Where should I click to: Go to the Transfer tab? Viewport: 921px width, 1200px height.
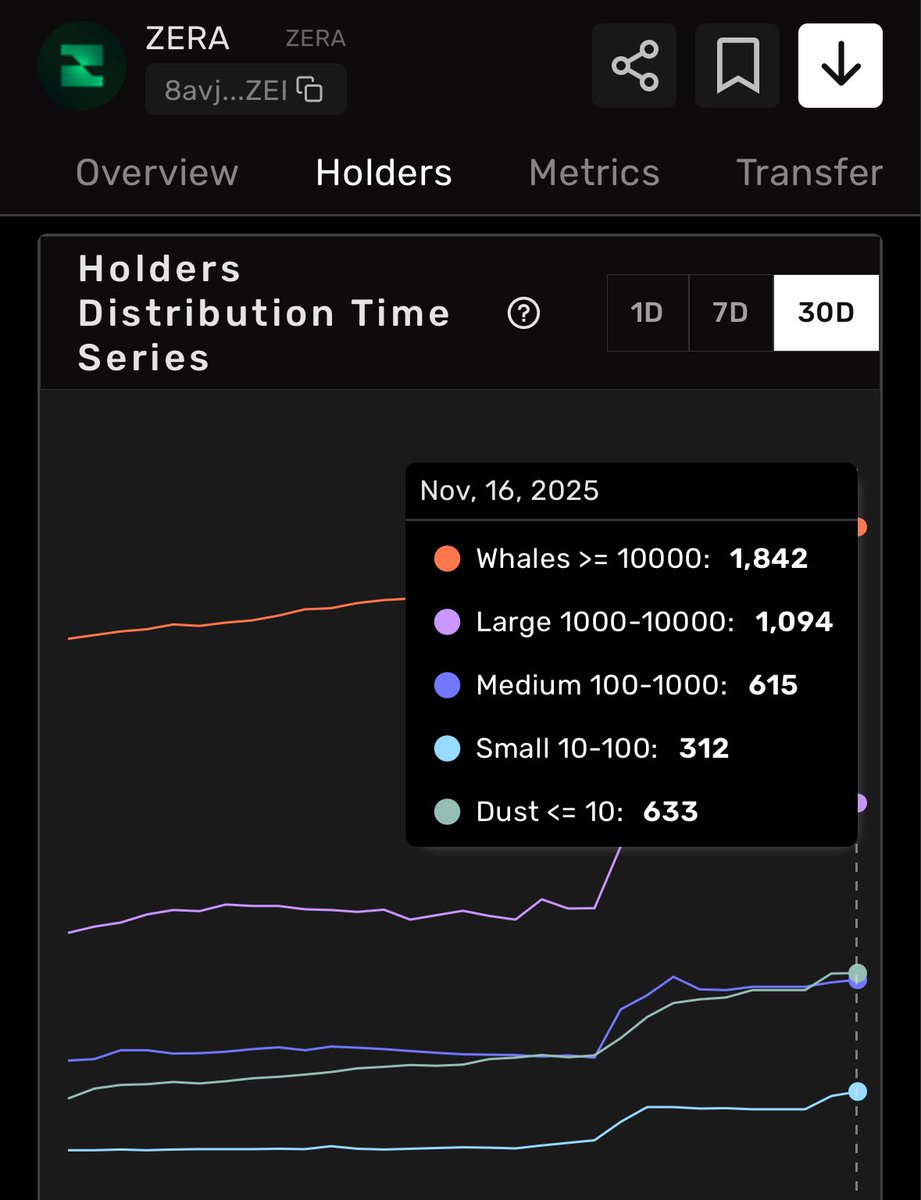coord(808,172)
